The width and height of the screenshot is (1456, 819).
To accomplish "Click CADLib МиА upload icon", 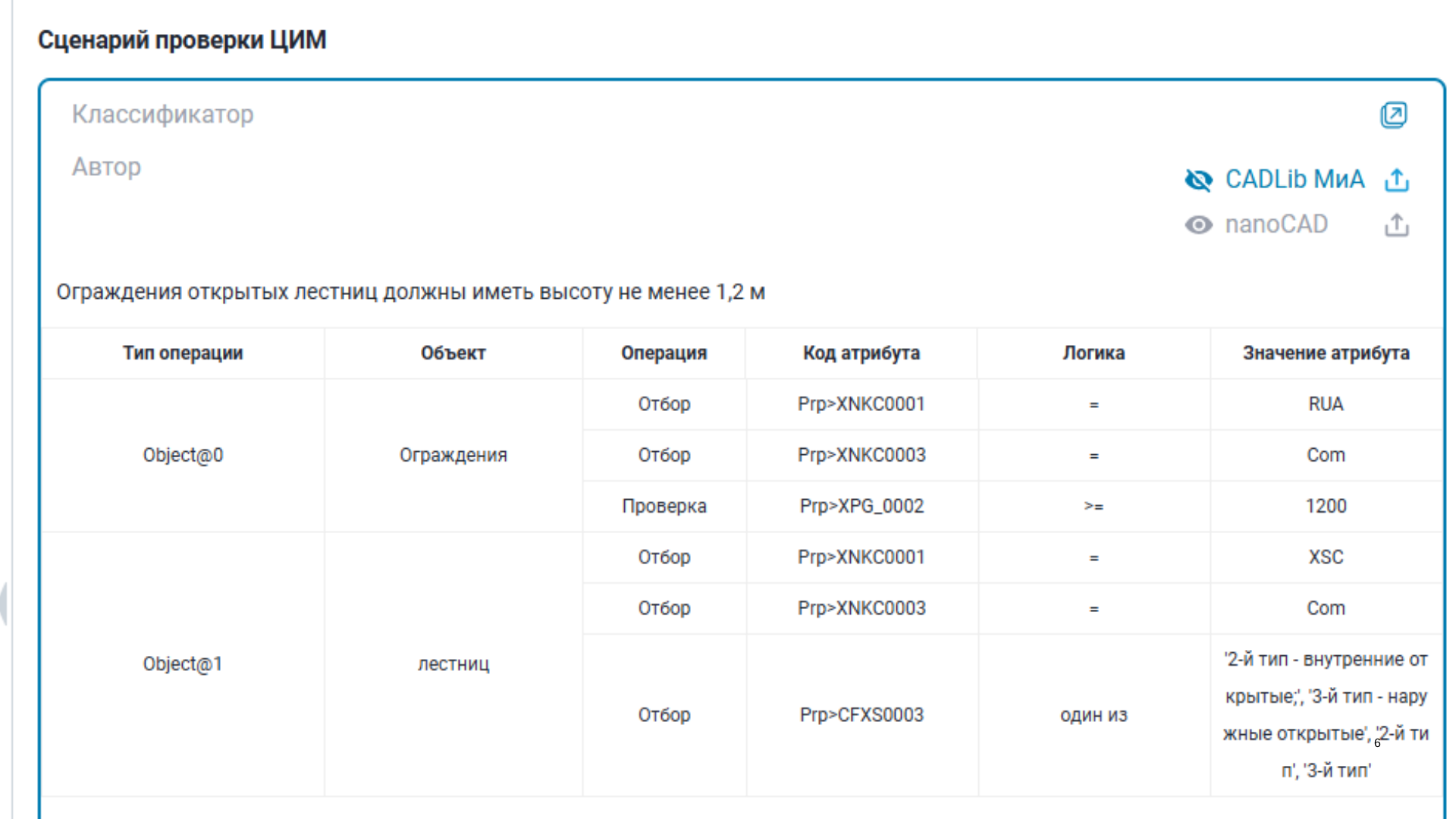I will pyautogui.click(x=1396, y=180).
